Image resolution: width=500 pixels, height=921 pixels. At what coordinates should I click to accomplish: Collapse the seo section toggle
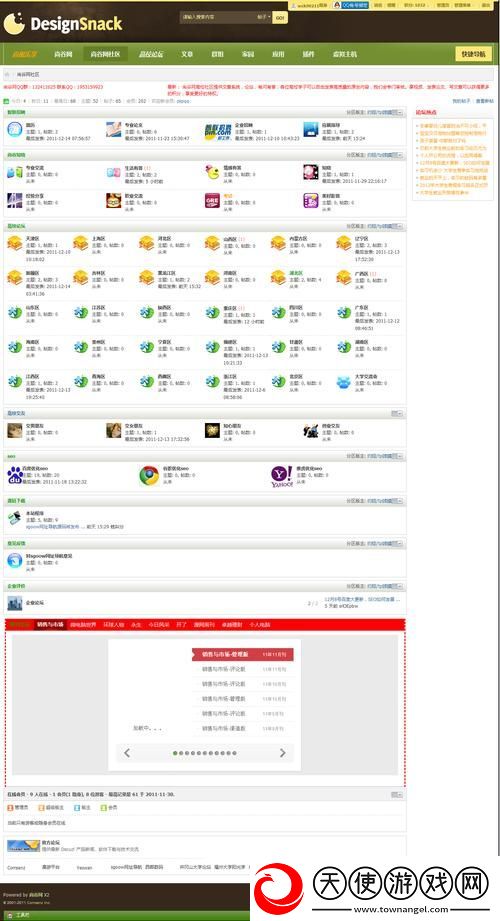point(398,456)
